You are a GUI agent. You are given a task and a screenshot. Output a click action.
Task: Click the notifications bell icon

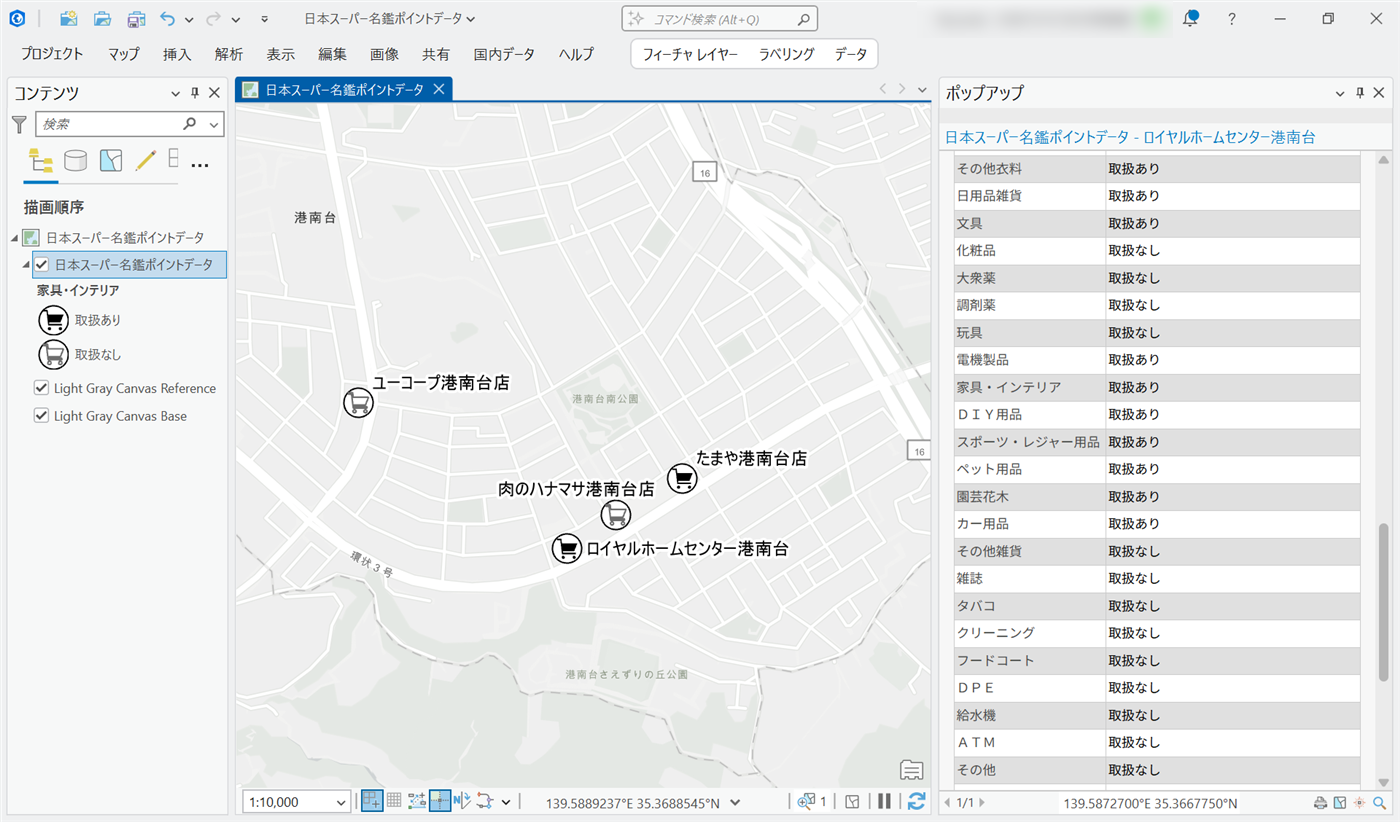(1190, 19)
